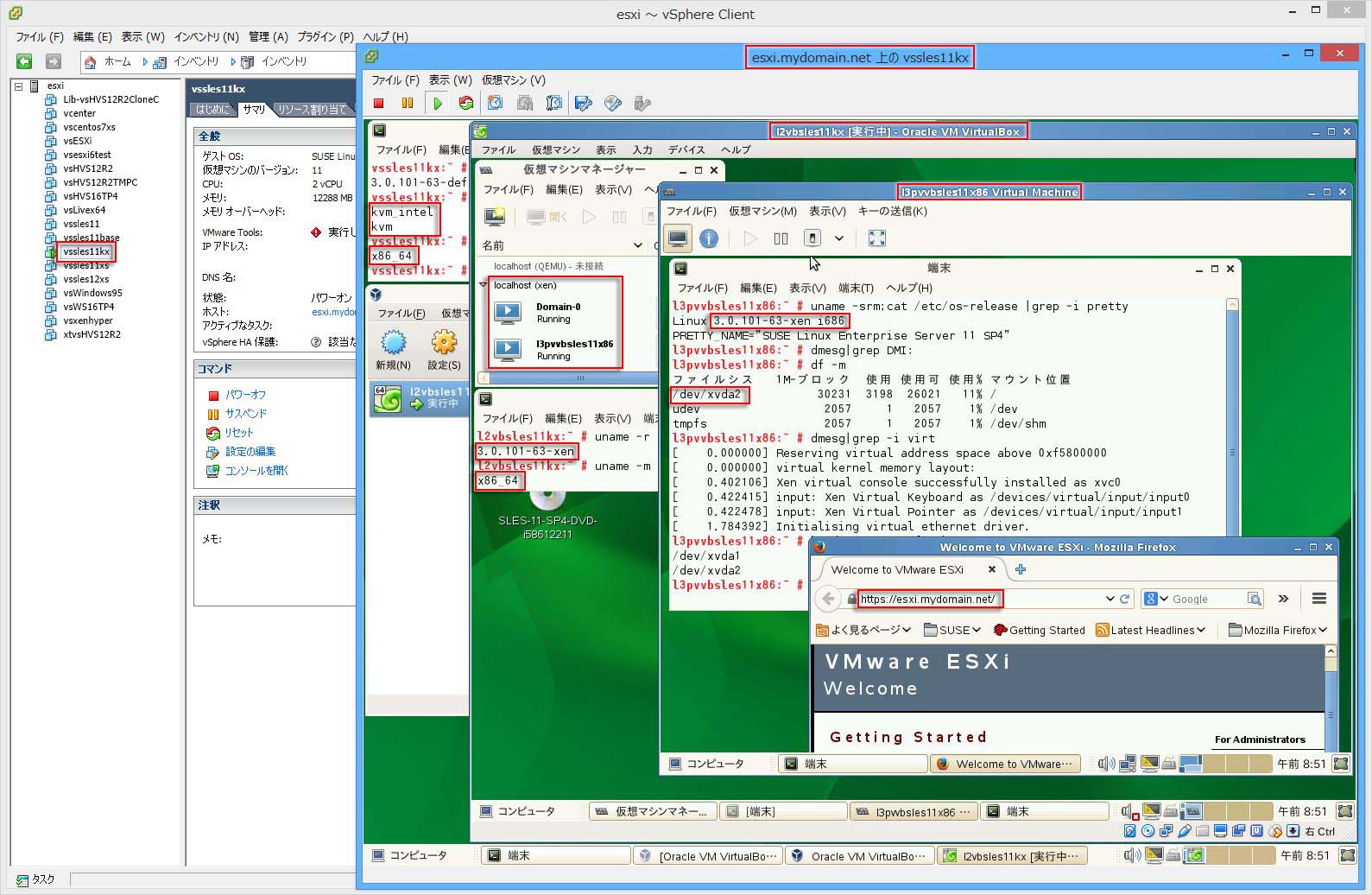Click the サスペンド command link
The width and height of the screenshot is (1372, 895).
246,414
